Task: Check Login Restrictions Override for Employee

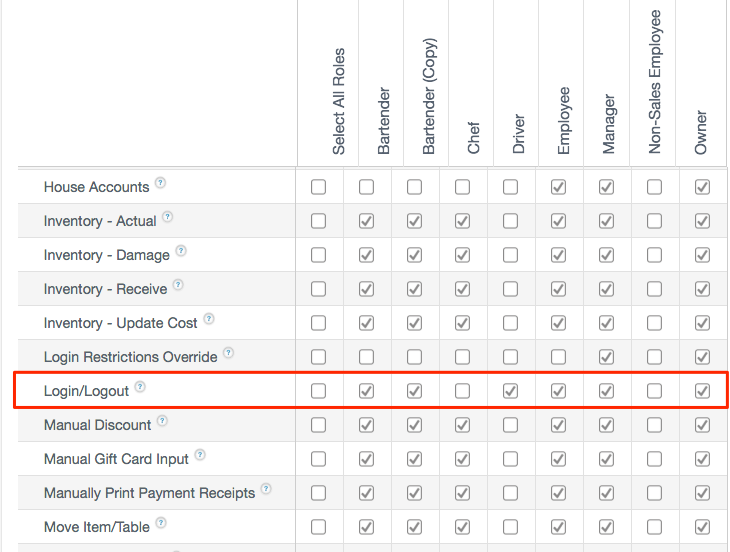Action: pos(558,357)
